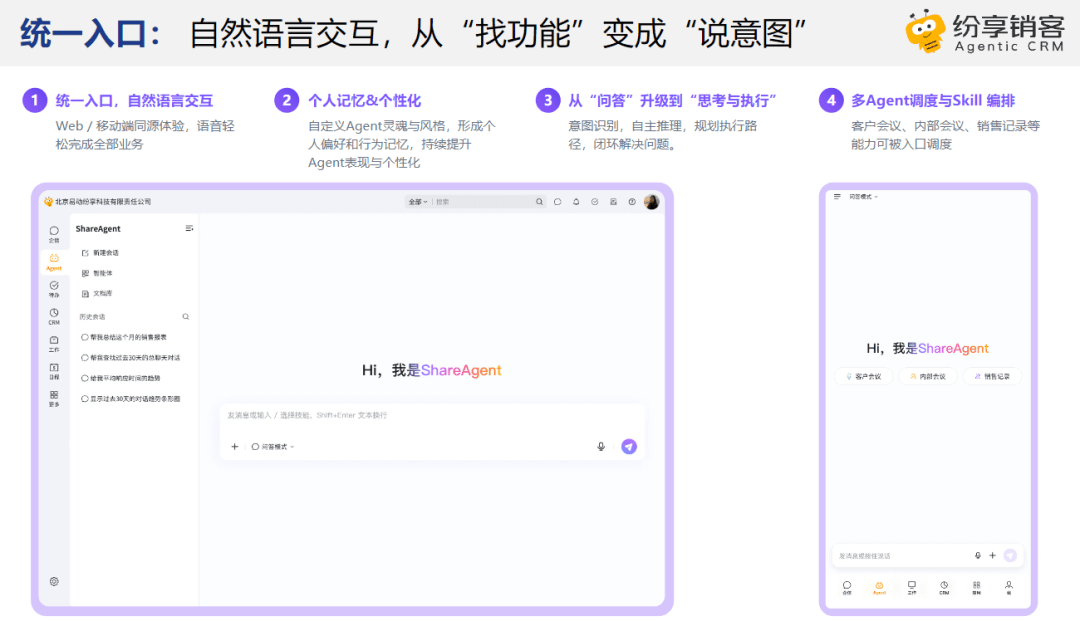Tap 销售记录 chip in mobile view
This screenshot has height=621, width=1080.
992,377
